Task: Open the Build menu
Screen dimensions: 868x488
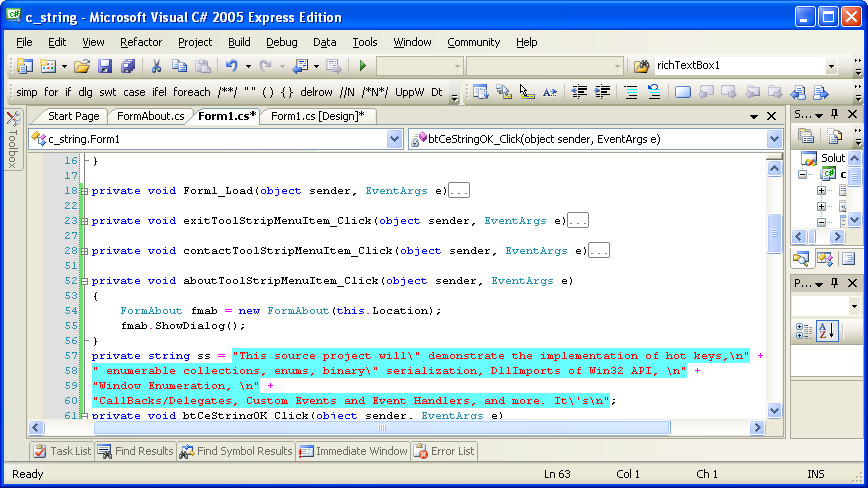Action: pyautogui.click(x=239, y=42)
